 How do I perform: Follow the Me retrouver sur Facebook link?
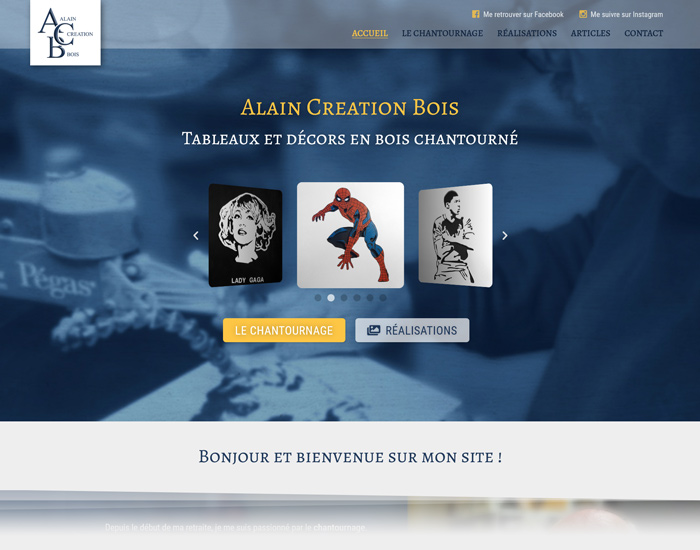pos(523,14)
